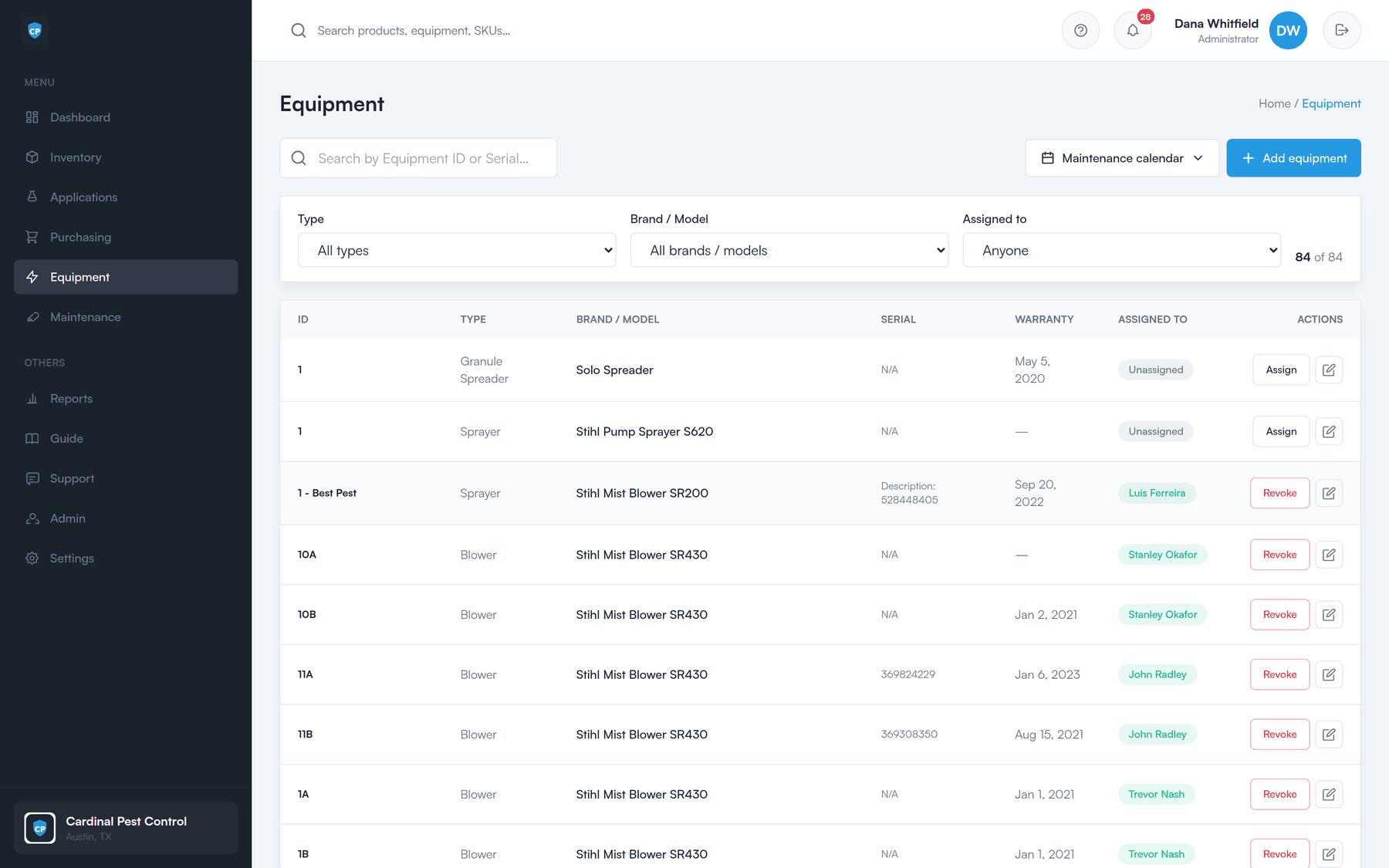
Task: Open Reports in the sidebar
Action: pos(126,399)
